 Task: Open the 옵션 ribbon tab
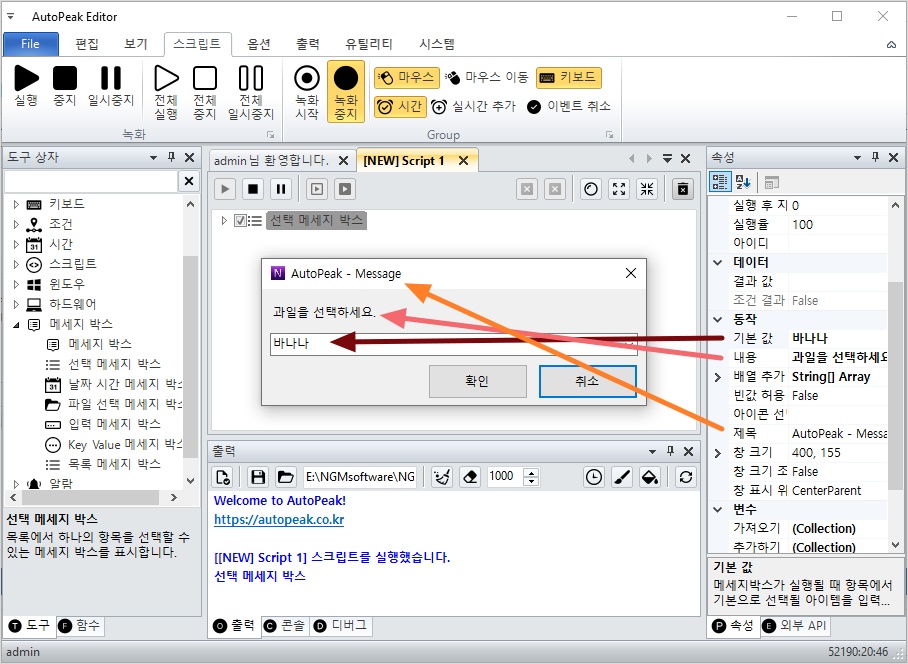[259, 44]
